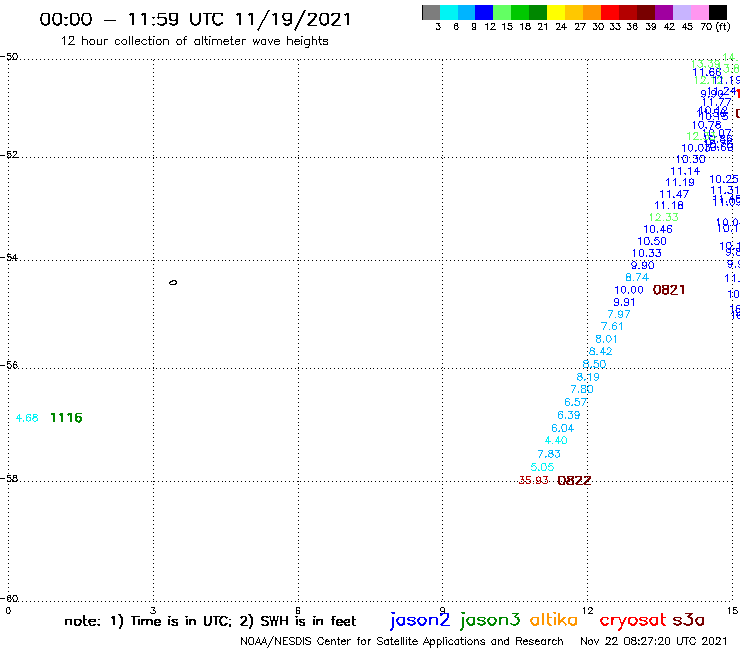Click the 11.14 wave height value
This screenshot has height=650, width=740.
tap(685, 171)
